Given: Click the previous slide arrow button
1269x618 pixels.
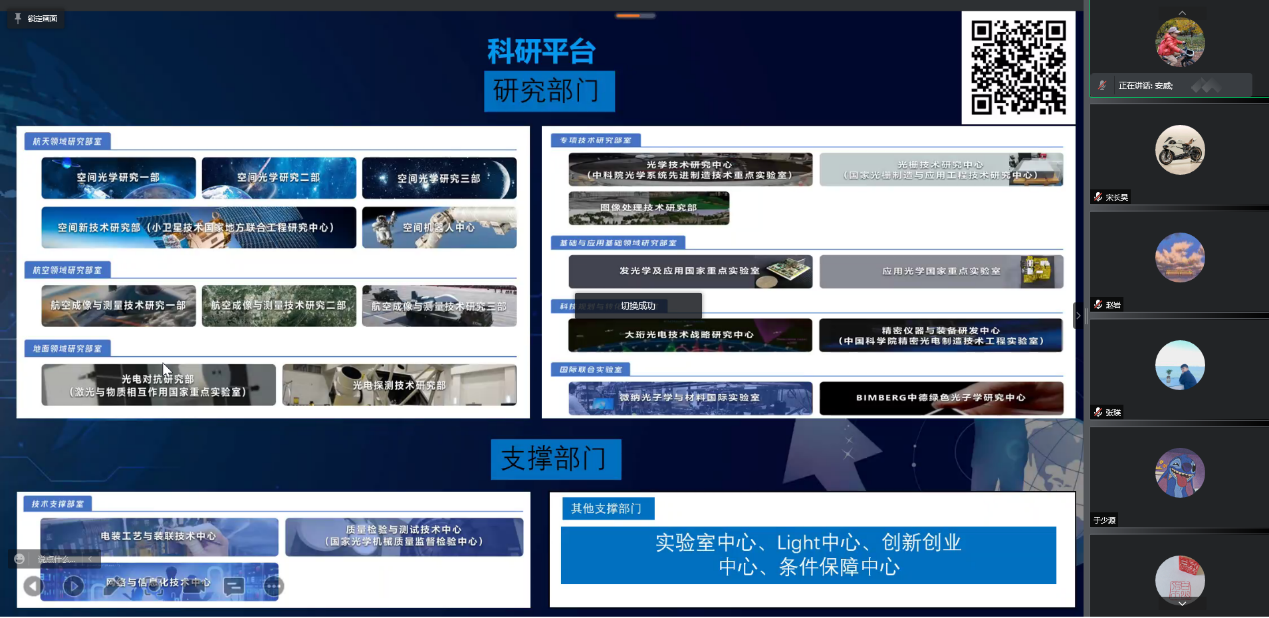Looking at the screenshot, I should coord(33,586).
